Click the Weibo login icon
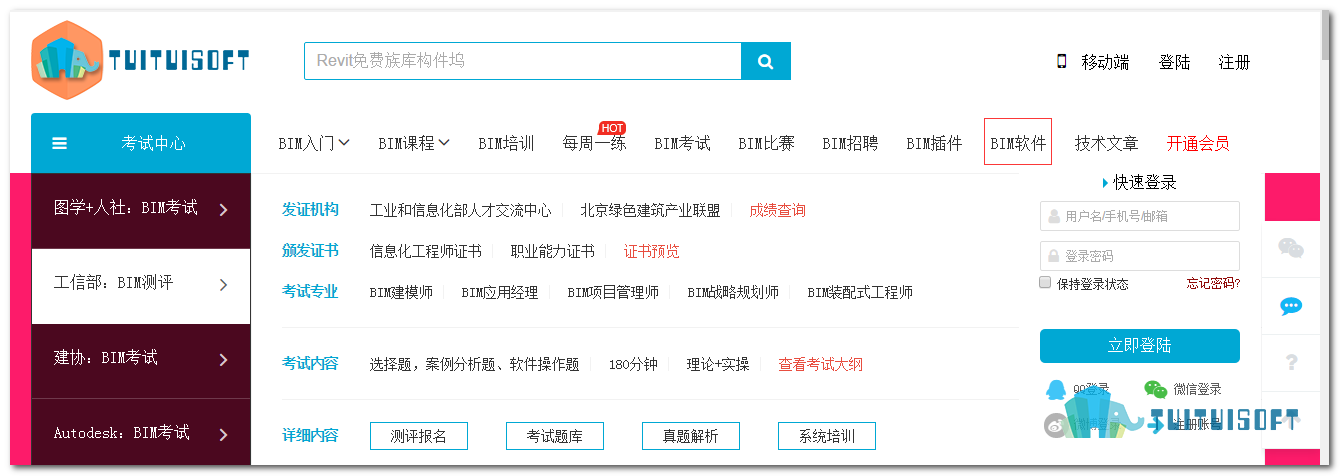The width and height of the screenshot is (1340, 476). 1056,425
